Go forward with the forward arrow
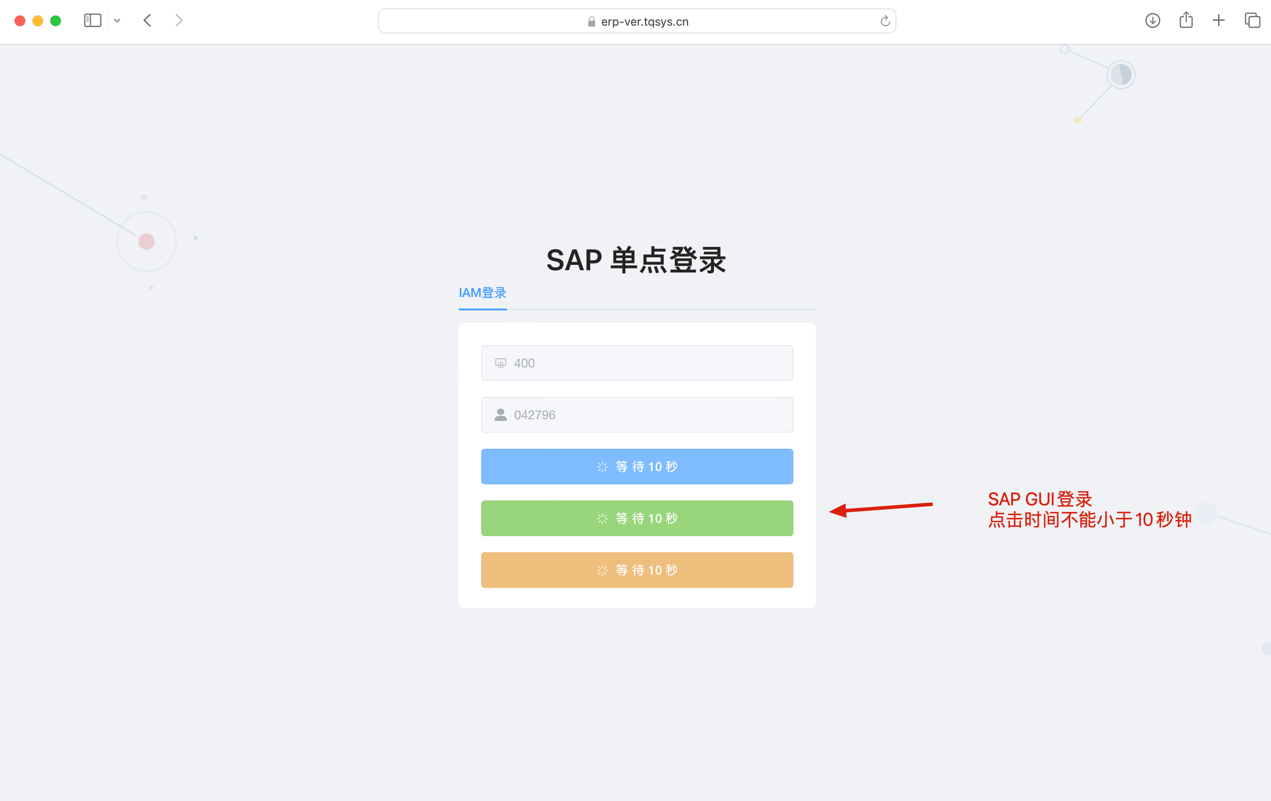 179,20
